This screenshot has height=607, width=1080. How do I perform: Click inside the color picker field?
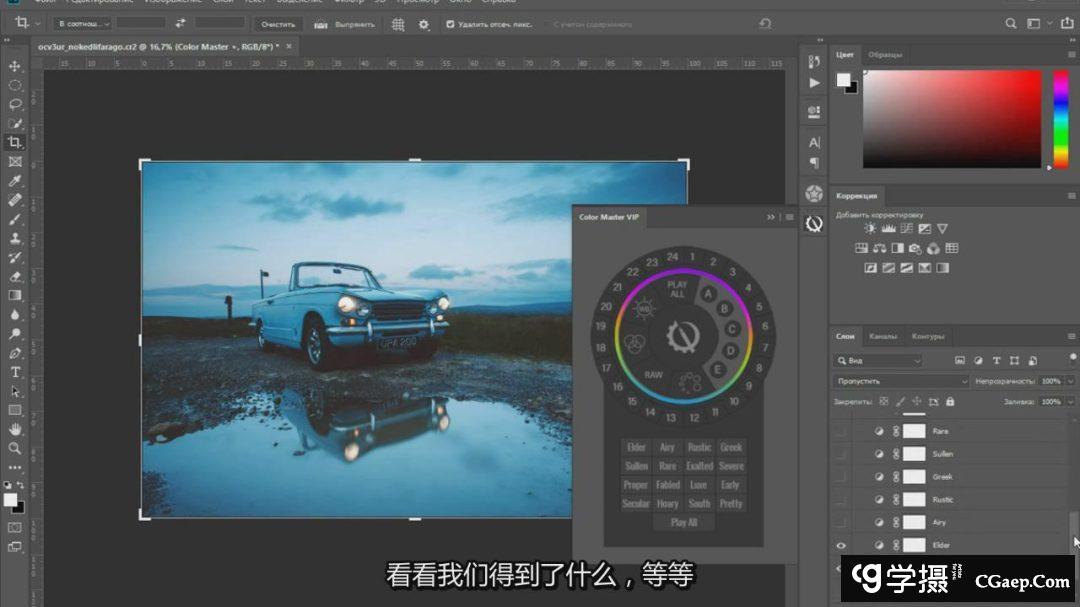pos(950,118)
